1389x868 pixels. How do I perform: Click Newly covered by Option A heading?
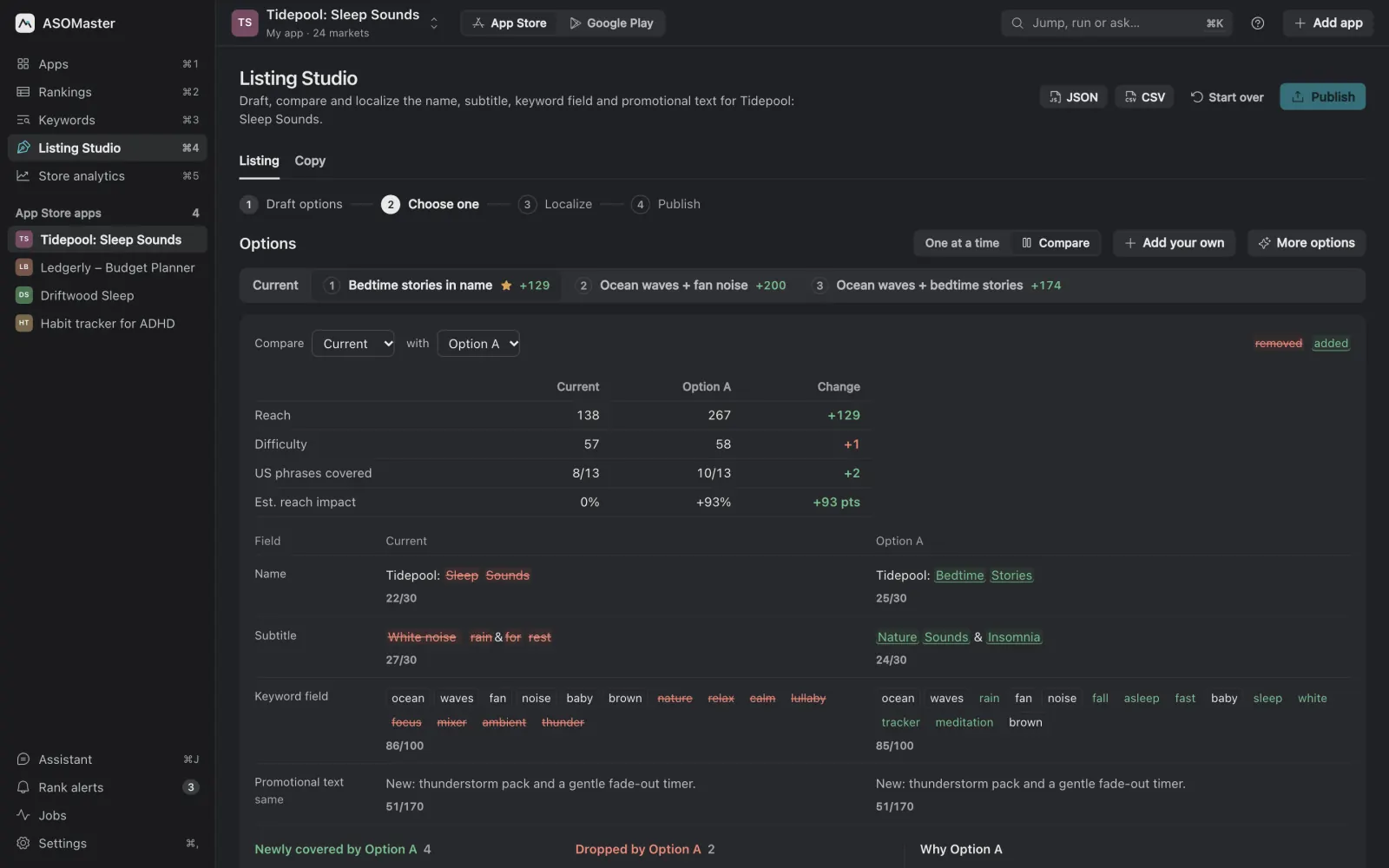point(335,850)
